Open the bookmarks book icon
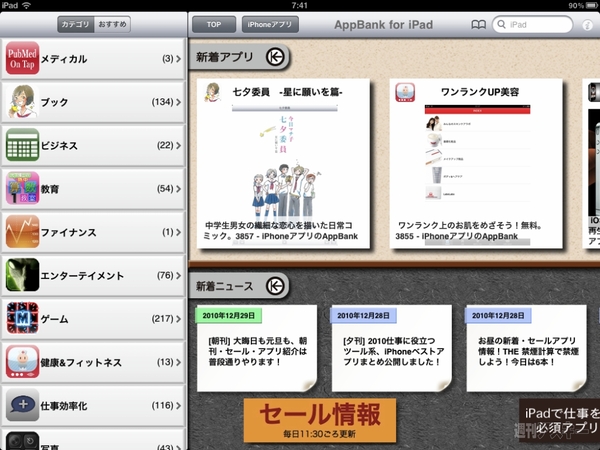This screenshot has height=450, width=600. point(478,25)
